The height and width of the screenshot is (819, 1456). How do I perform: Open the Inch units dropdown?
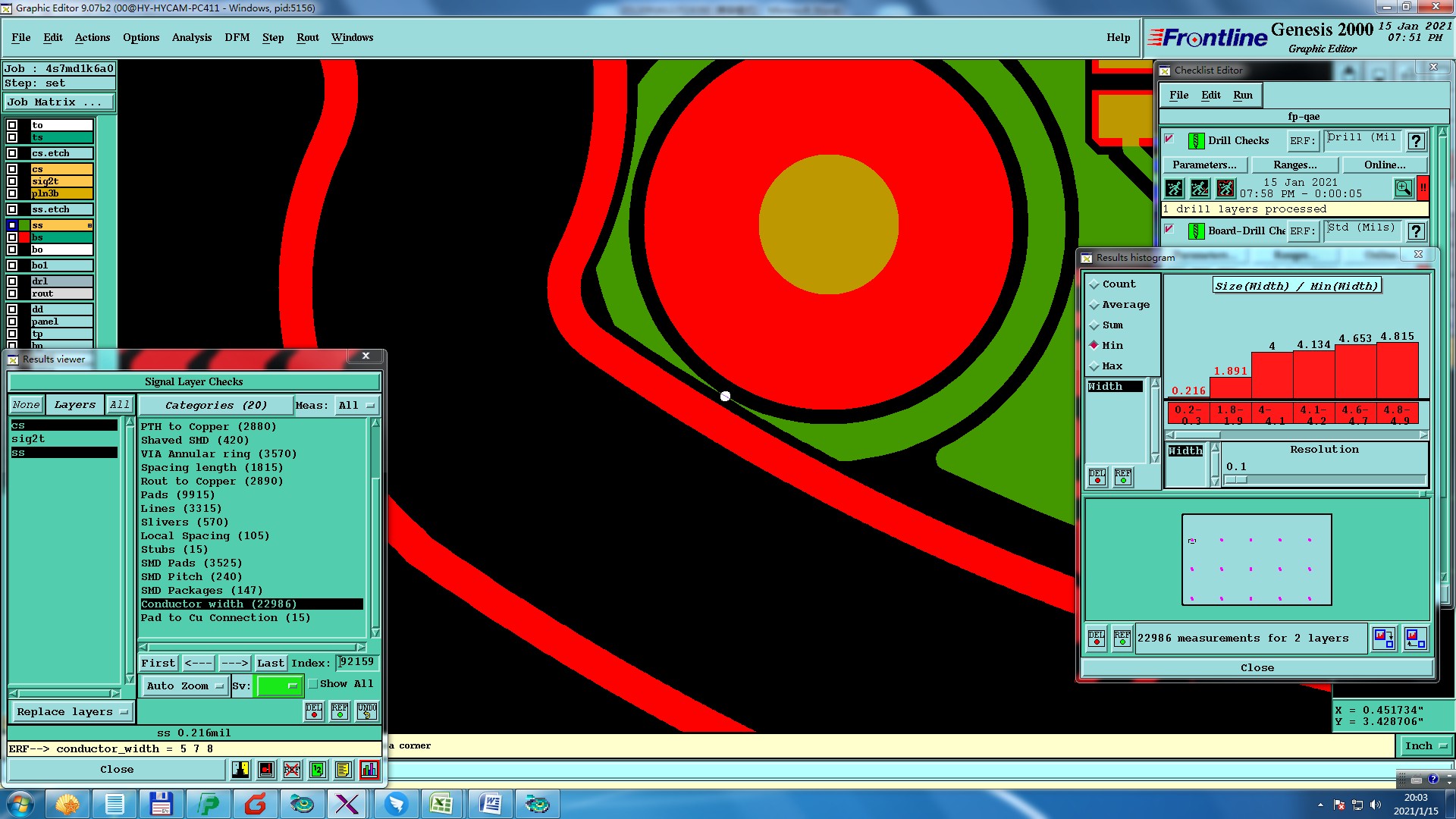[x=1426, y=746]
